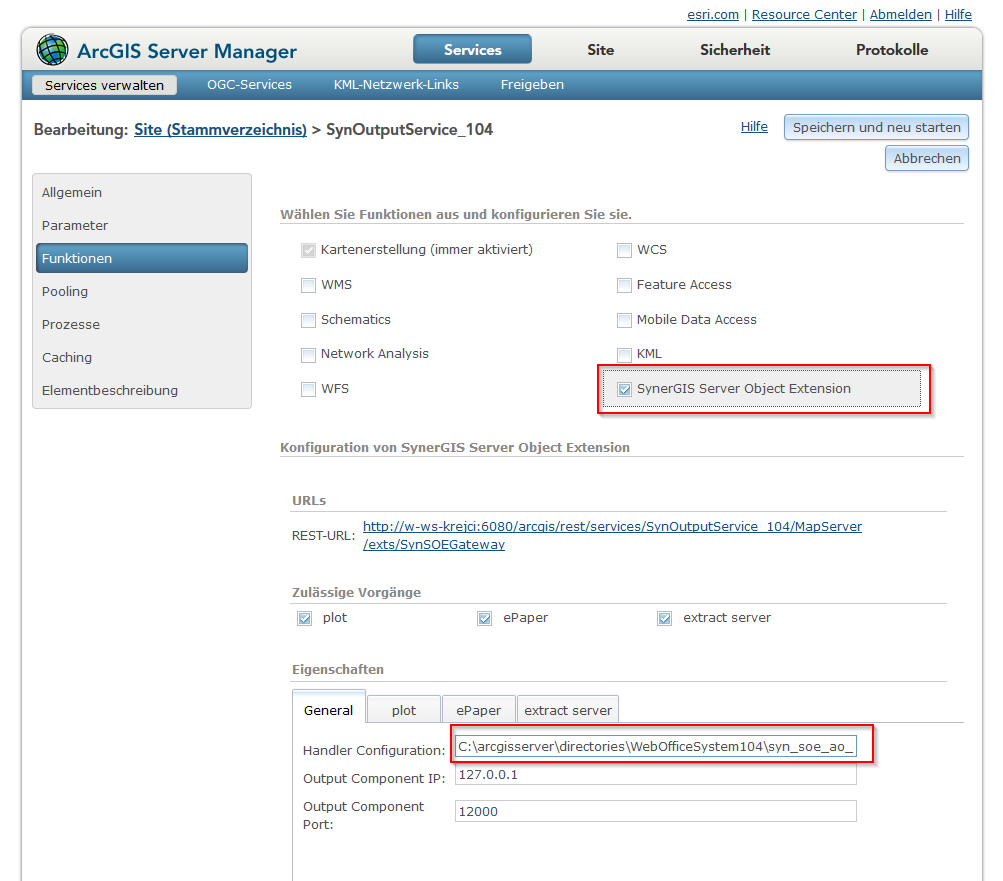
Task: Switch to the OGC-Services tab
Action: point(249,85)
